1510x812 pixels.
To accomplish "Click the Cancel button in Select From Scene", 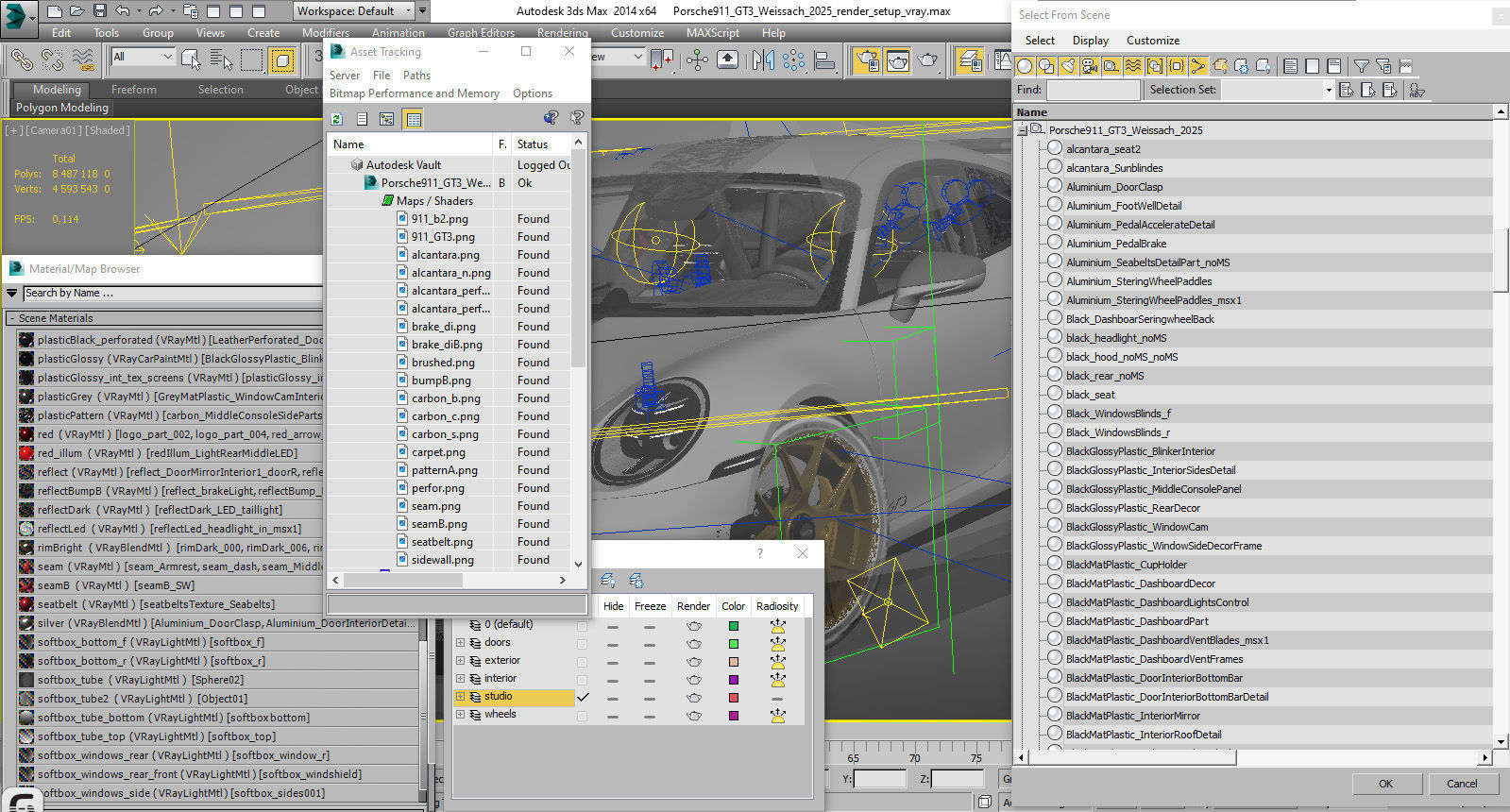I will pyautogui.click(x=1462, y=784).
